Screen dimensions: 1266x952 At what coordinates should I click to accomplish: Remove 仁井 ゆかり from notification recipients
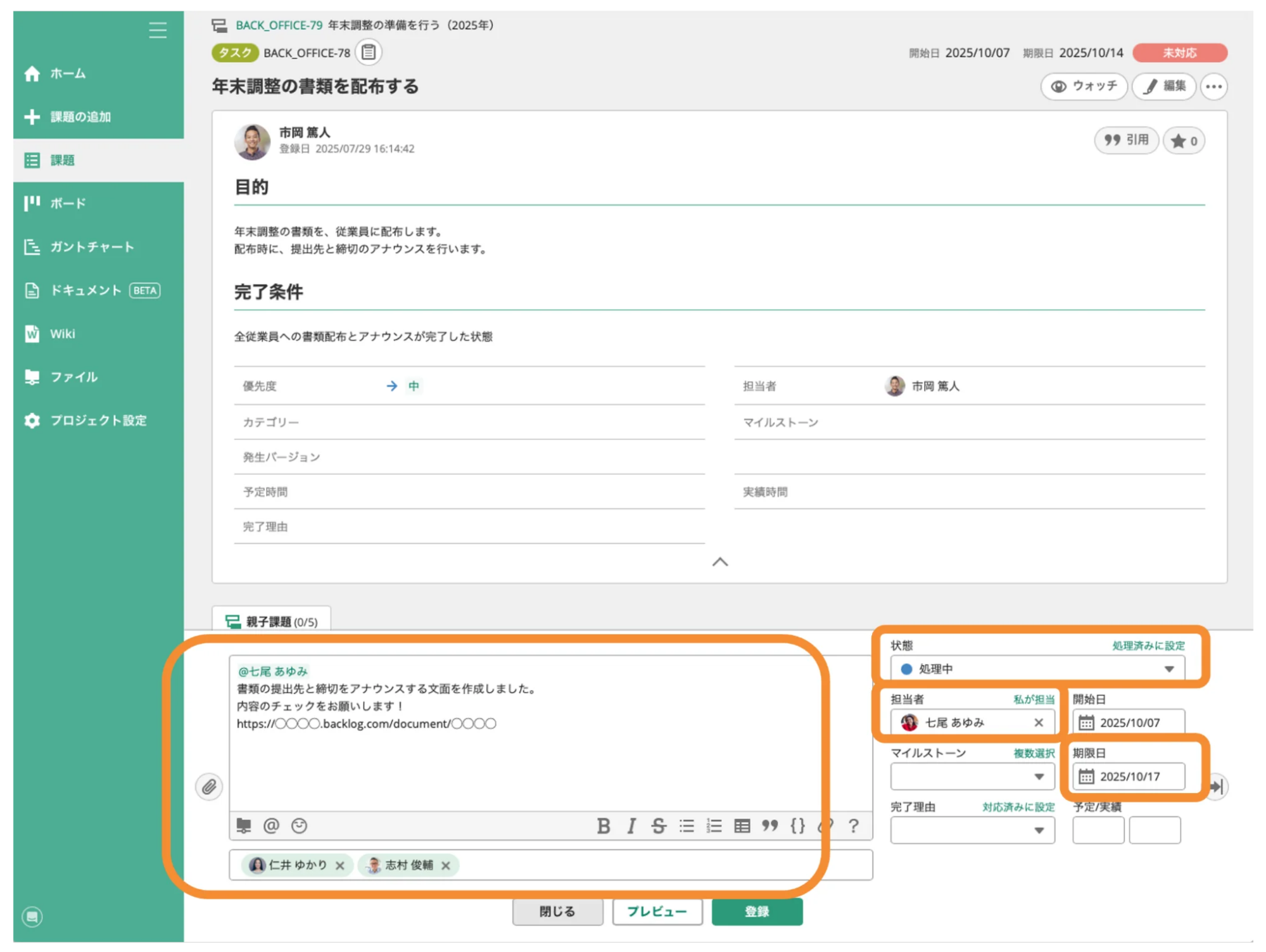coord(340,865)
